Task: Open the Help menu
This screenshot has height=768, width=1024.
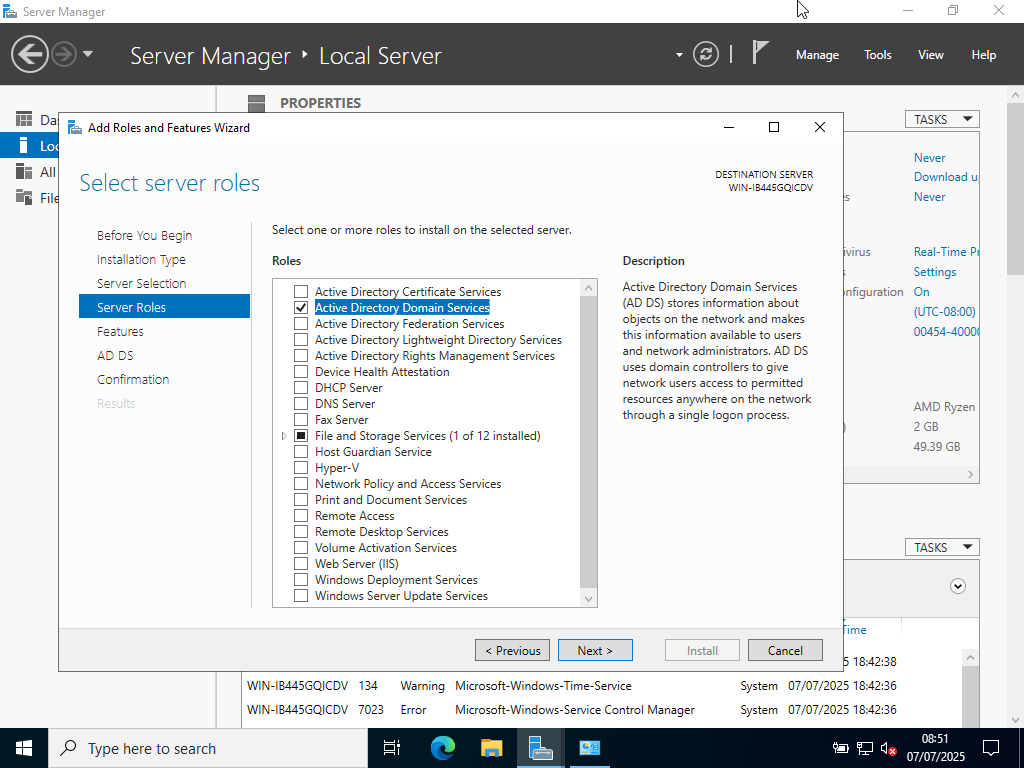Action: pyautogui.click(x=984, y=55)
